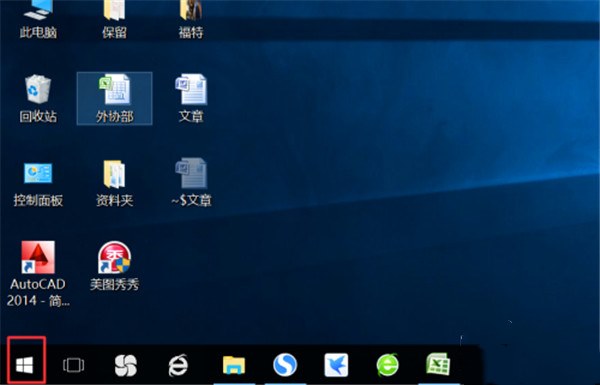
Task: Open File Explorer from the taskbar
Action: [234, 365]
